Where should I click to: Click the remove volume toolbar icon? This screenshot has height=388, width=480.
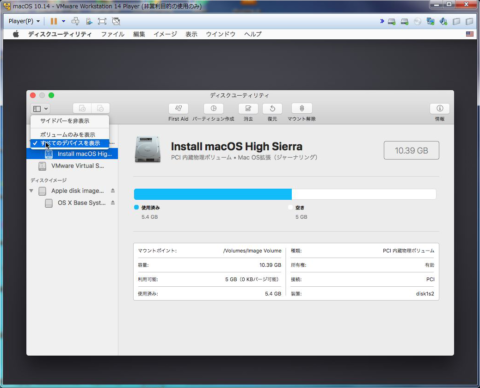point(100,108)
